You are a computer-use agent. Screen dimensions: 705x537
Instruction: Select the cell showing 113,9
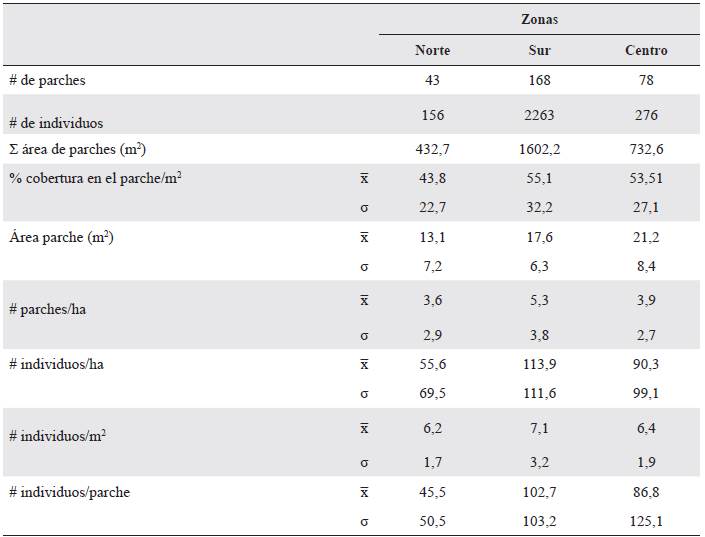point(540,364)
